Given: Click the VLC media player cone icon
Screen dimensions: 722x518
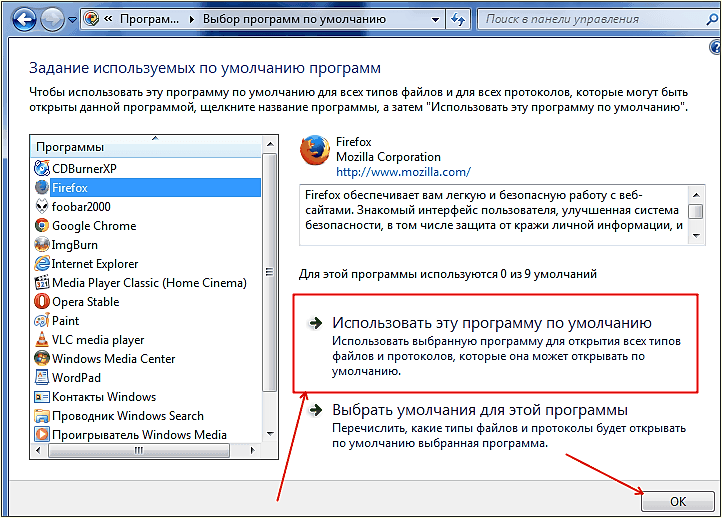Looking at the screenshot, I should pyautogui.click(x=42, y=339).
